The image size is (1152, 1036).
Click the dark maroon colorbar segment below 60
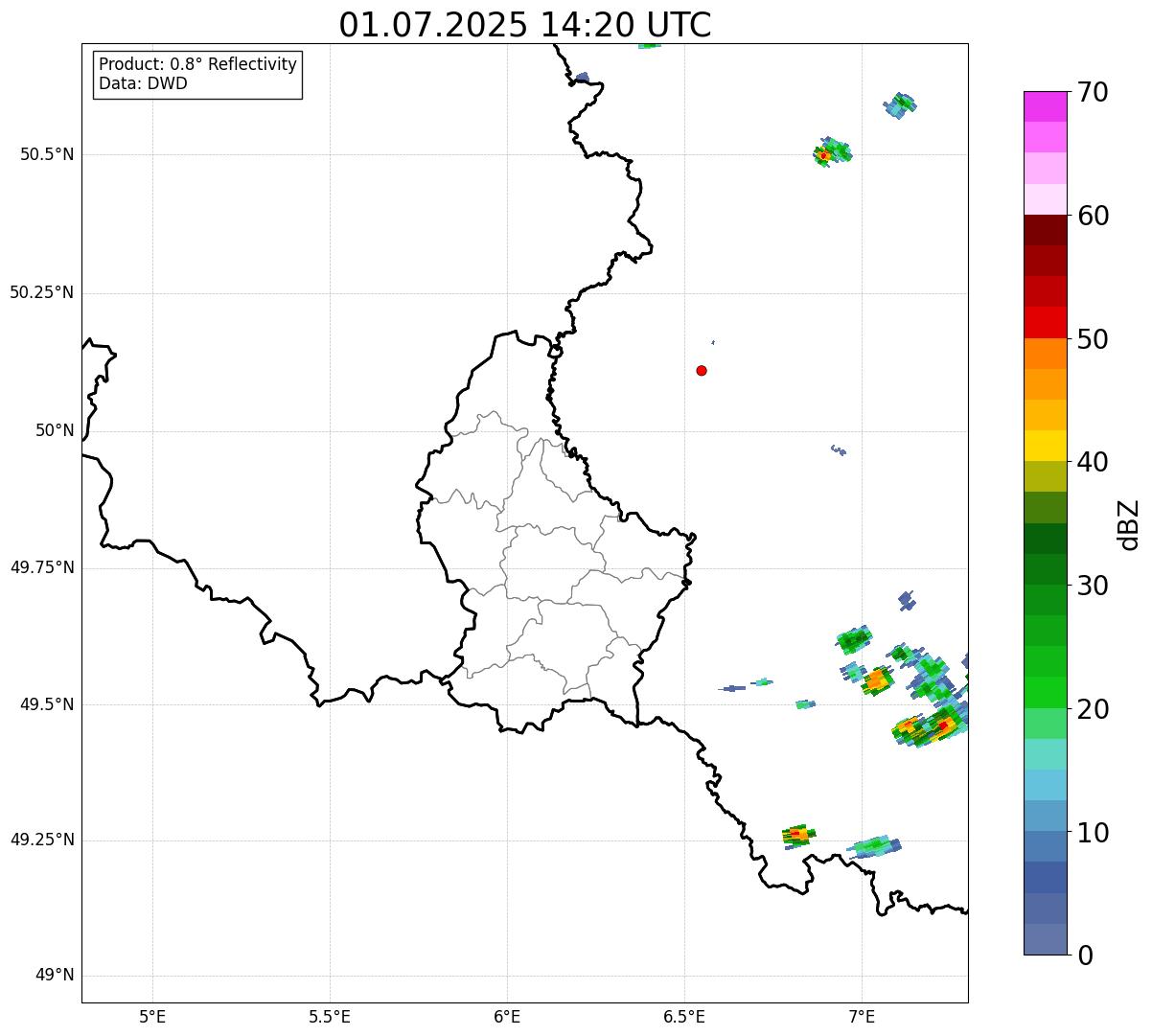click(x=1045, y=230)
